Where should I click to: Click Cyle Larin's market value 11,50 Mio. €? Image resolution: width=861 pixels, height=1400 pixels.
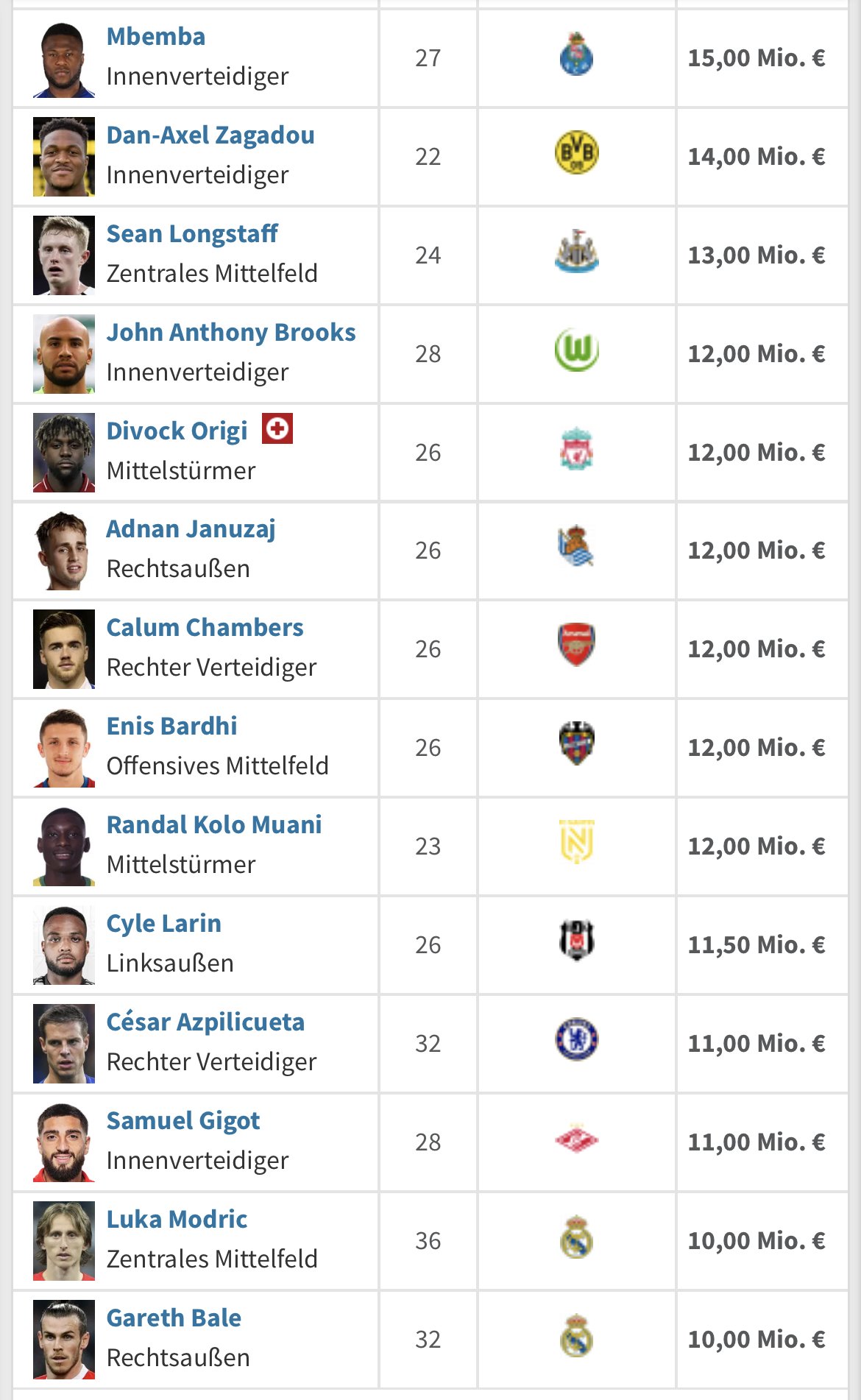757,944
